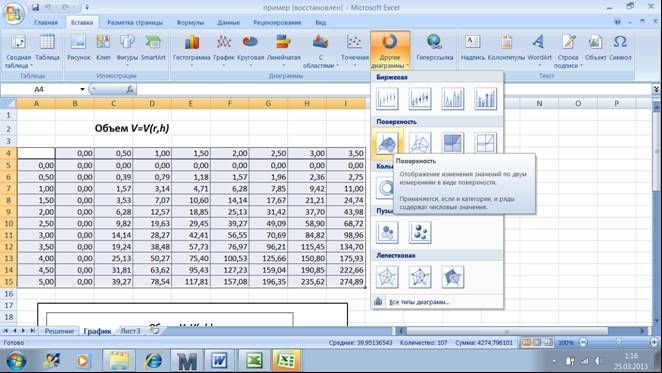Select cell containing 274,89
This screenshot has height=373, width=662.
346,281
